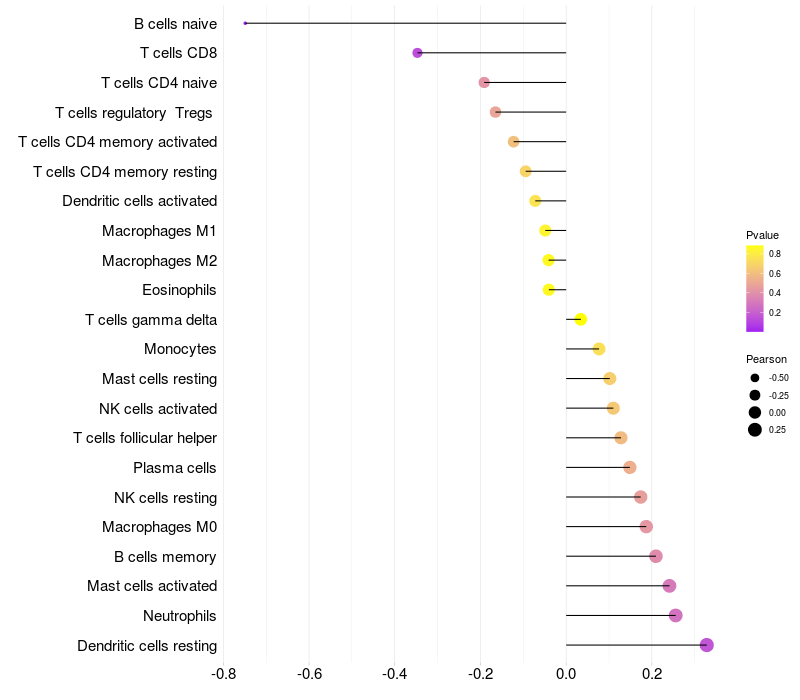Image resolution: width=800 pixels, height=700 pixels.
Task: Click the Pearson 0.25 legend dot
Action: click(x=755, y=430)
